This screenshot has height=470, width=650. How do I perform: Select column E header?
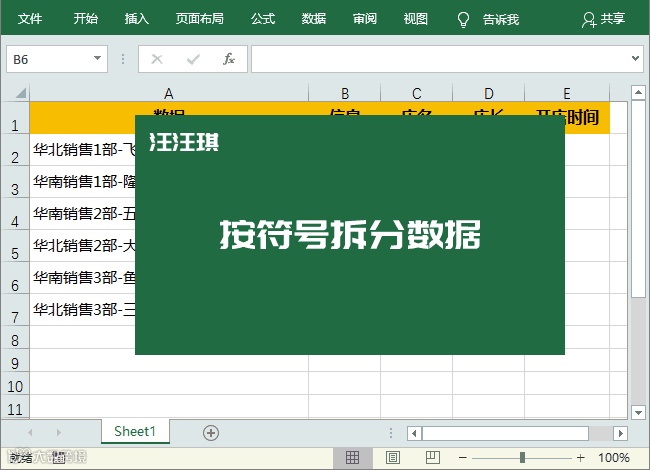(x=567, y=94)
